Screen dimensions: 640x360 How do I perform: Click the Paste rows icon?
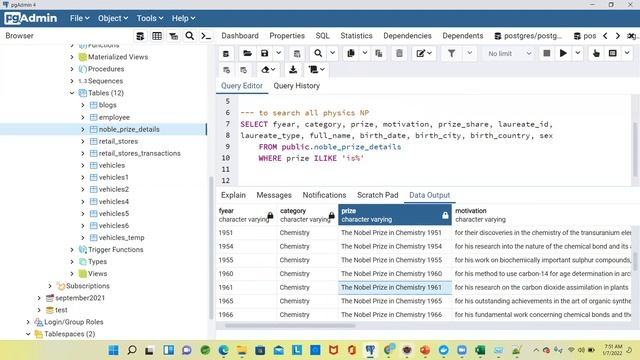tap(379, 53)
